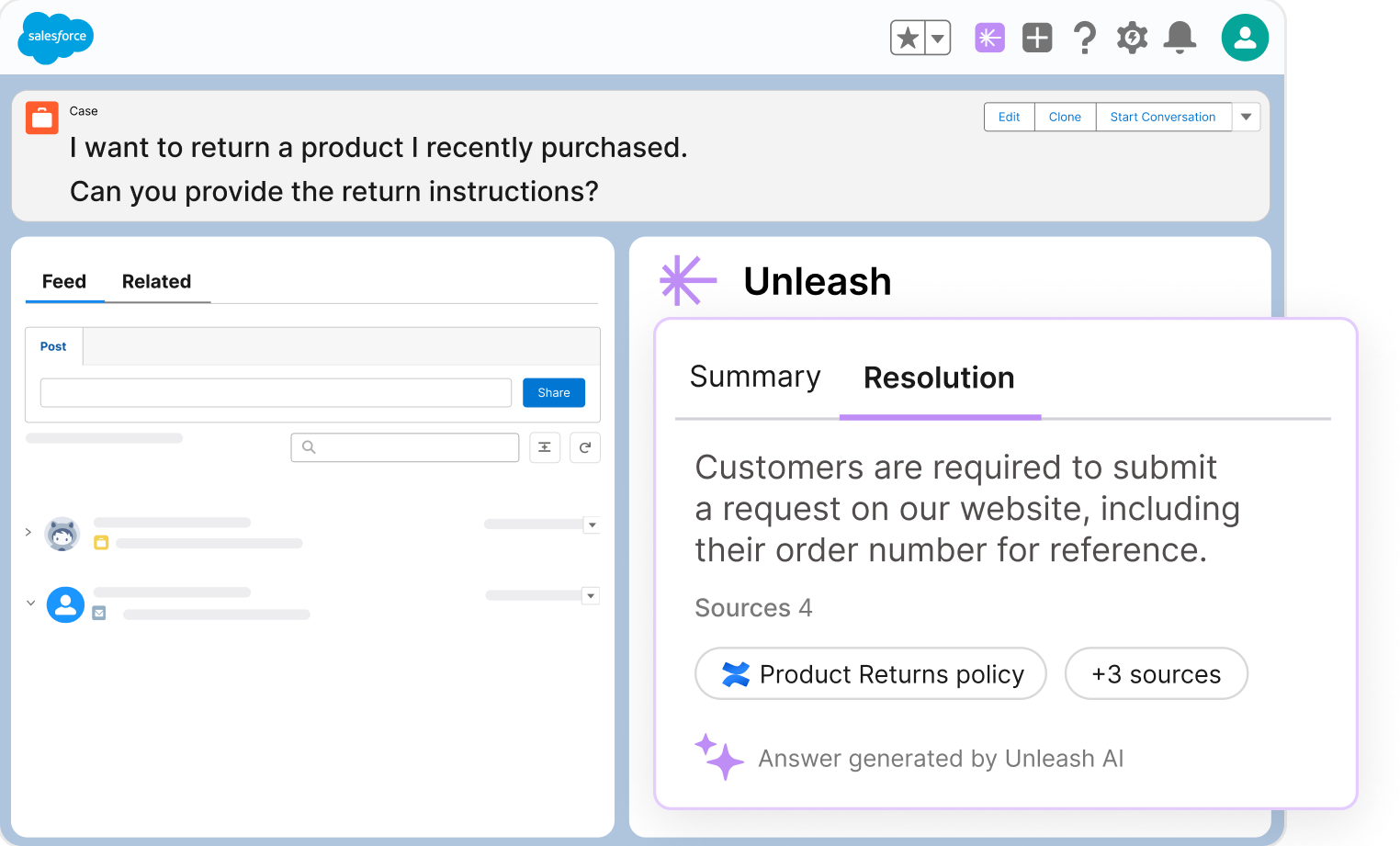Click the feed expand/collapse all icon
The image size is (1400, 846).
(545, 447)
